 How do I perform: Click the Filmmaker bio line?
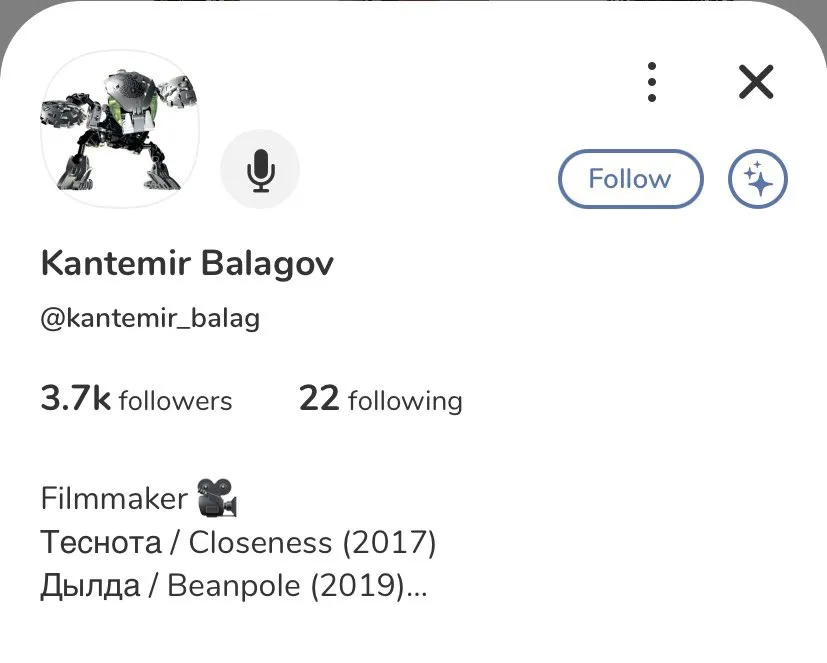[114, 498]
